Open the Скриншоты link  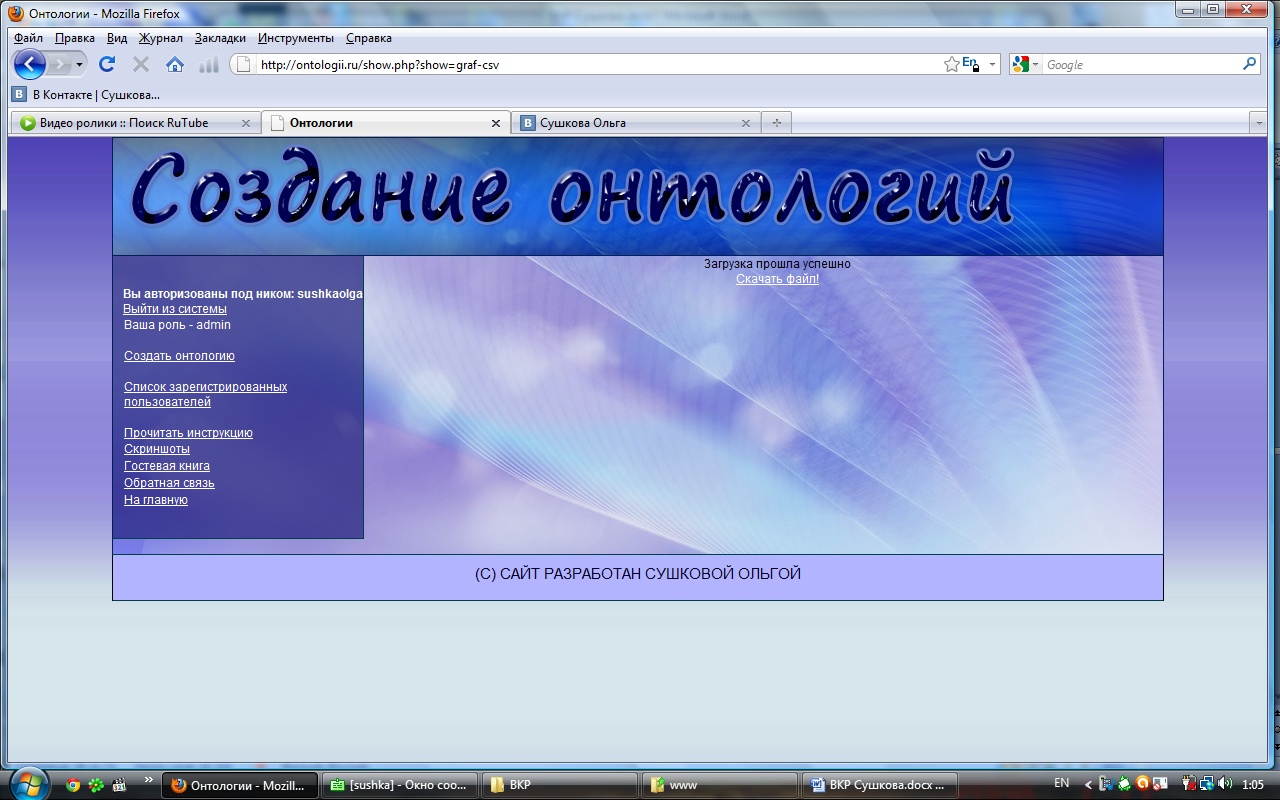point(157,449)
